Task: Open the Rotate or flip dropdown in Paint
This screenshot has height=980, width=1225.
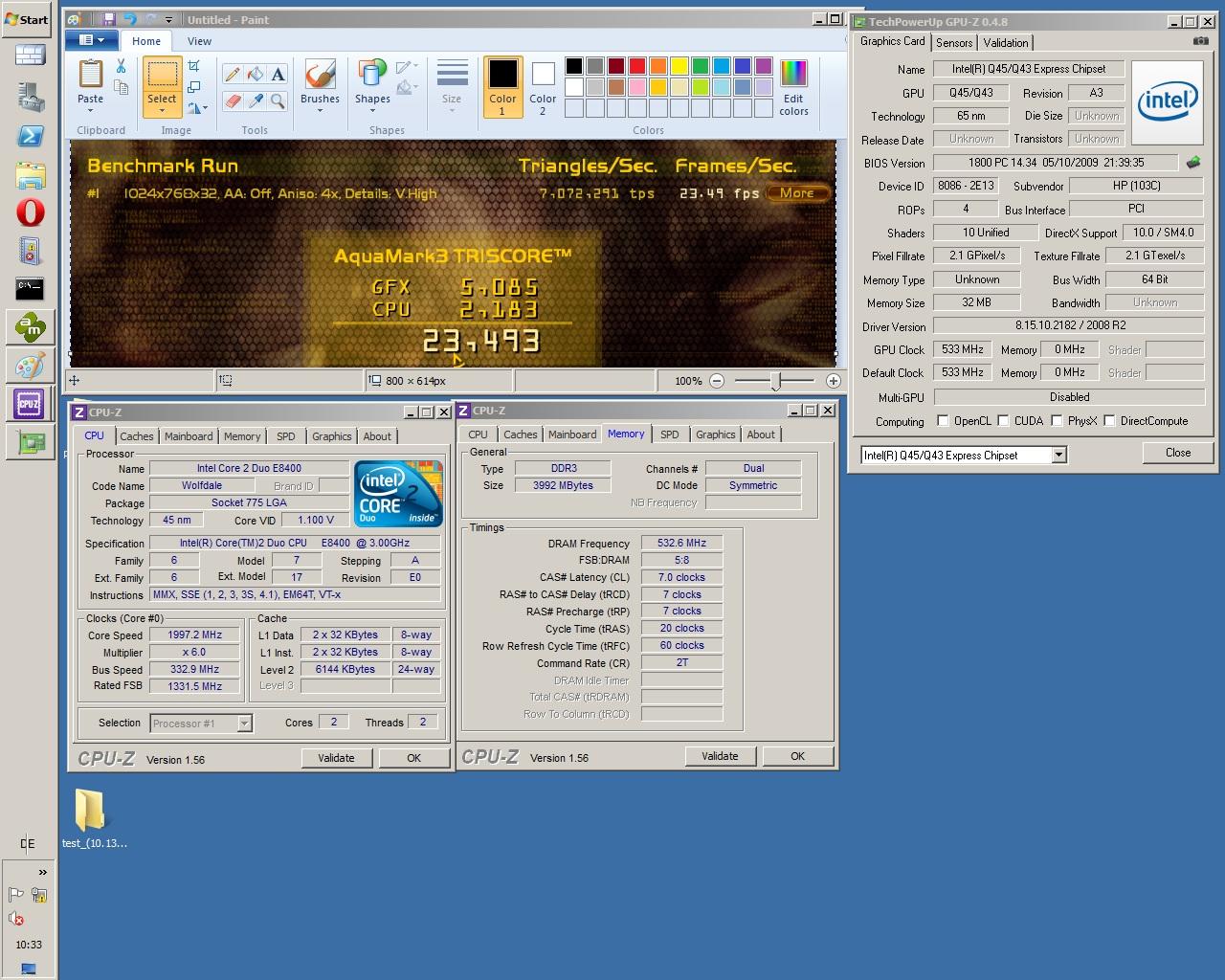Action: [197, 108]
